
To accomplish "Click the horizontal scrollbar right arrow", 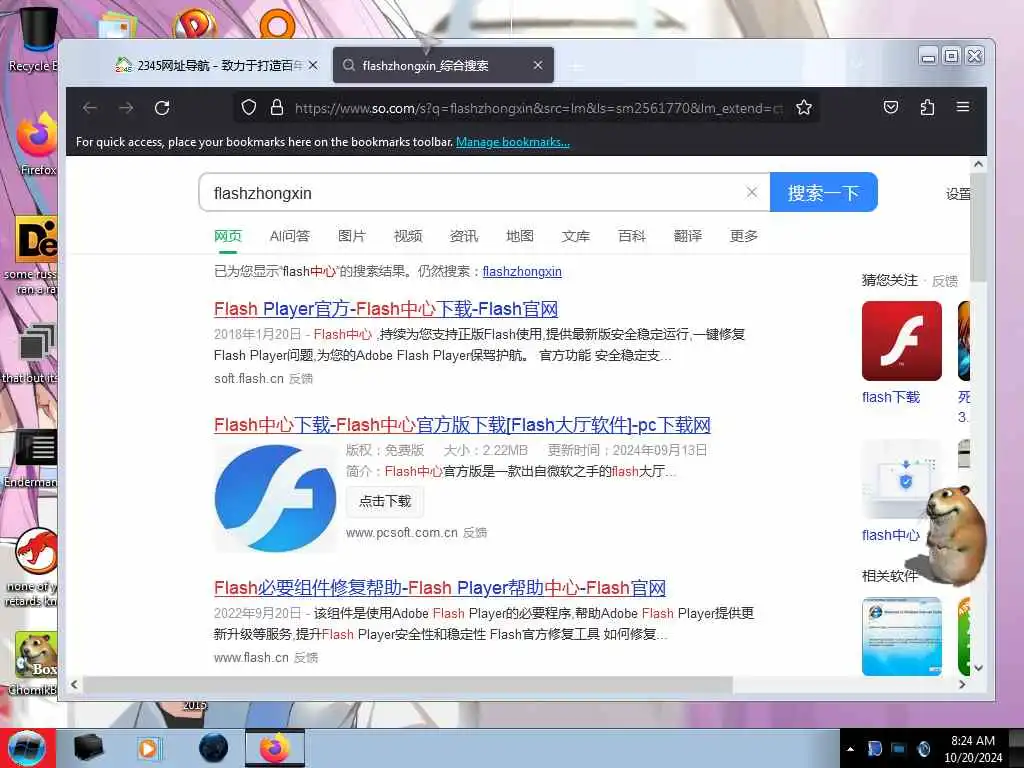I will click(962, 684).
